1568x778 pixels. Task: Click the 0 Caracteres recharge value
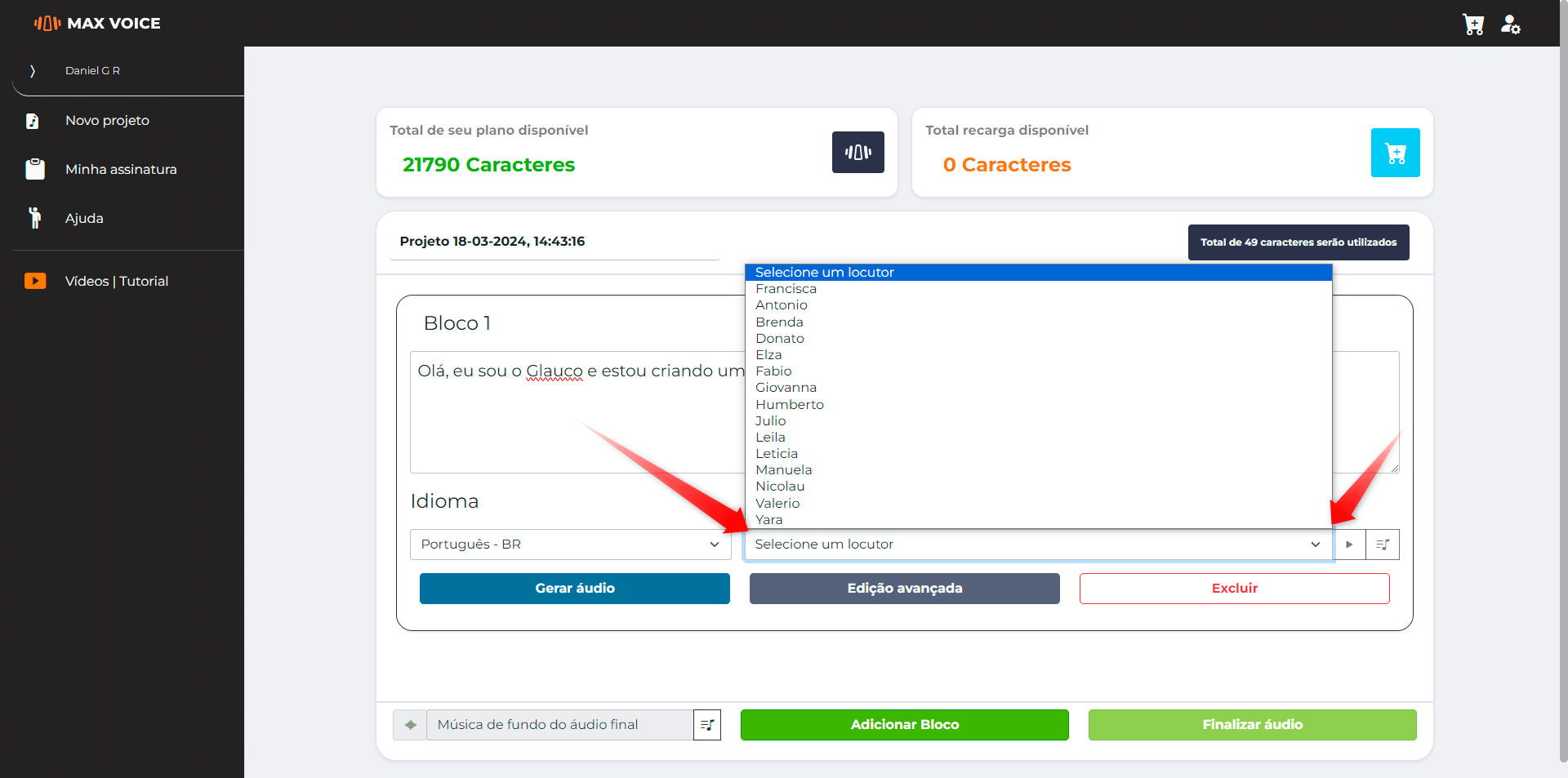coord(1007,165)
